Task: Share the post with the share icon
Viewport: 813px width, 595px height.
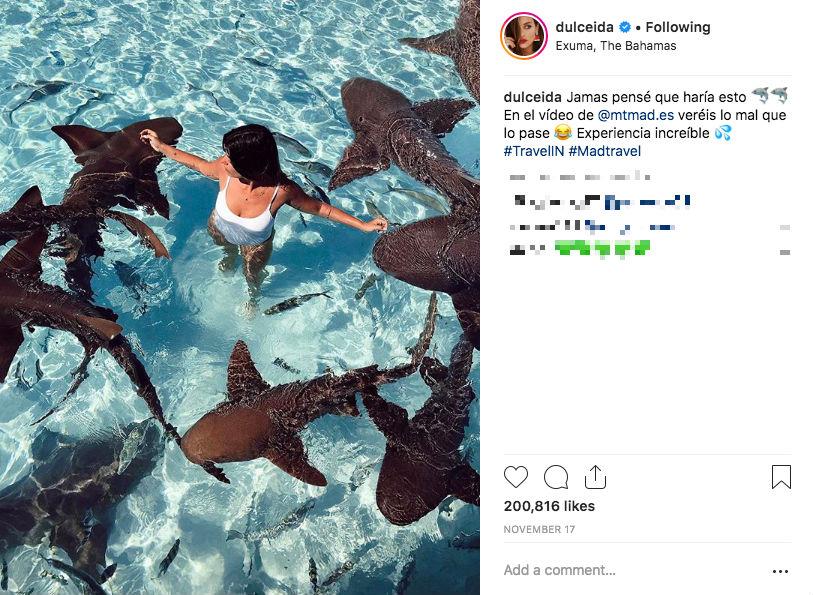Action: (595, 477)
